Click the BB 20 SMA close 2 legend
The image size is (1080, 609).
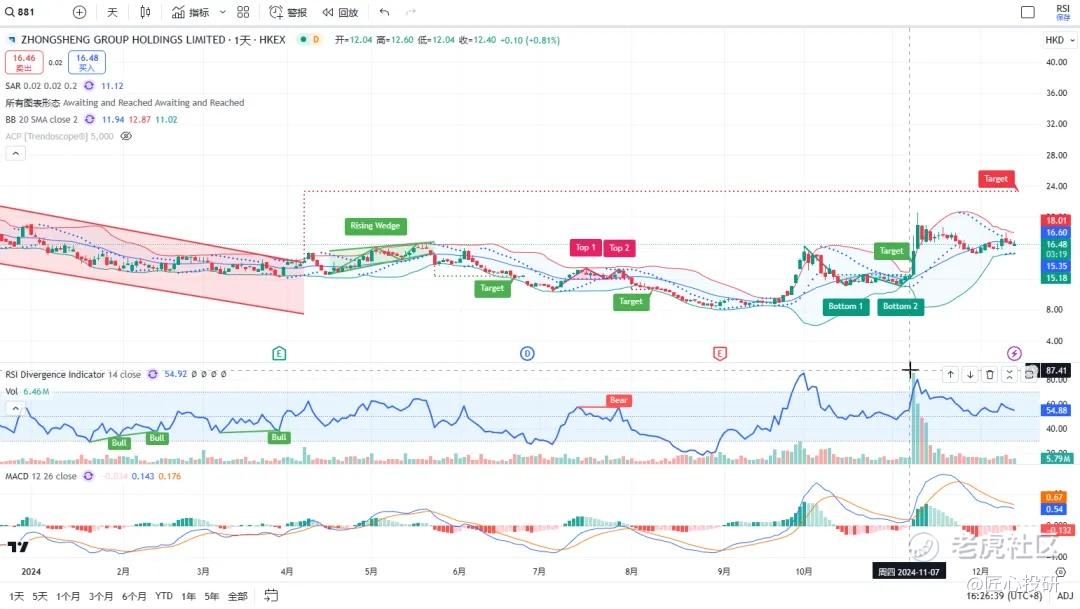[41, 119]
